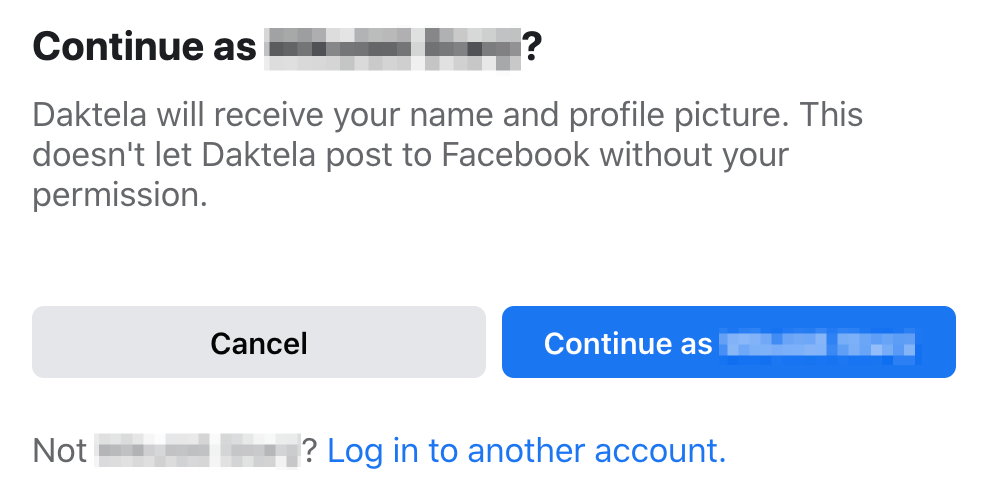The image size is (992, 478).
Task: Click the Cancel button
Action: (x=258, y=343)
